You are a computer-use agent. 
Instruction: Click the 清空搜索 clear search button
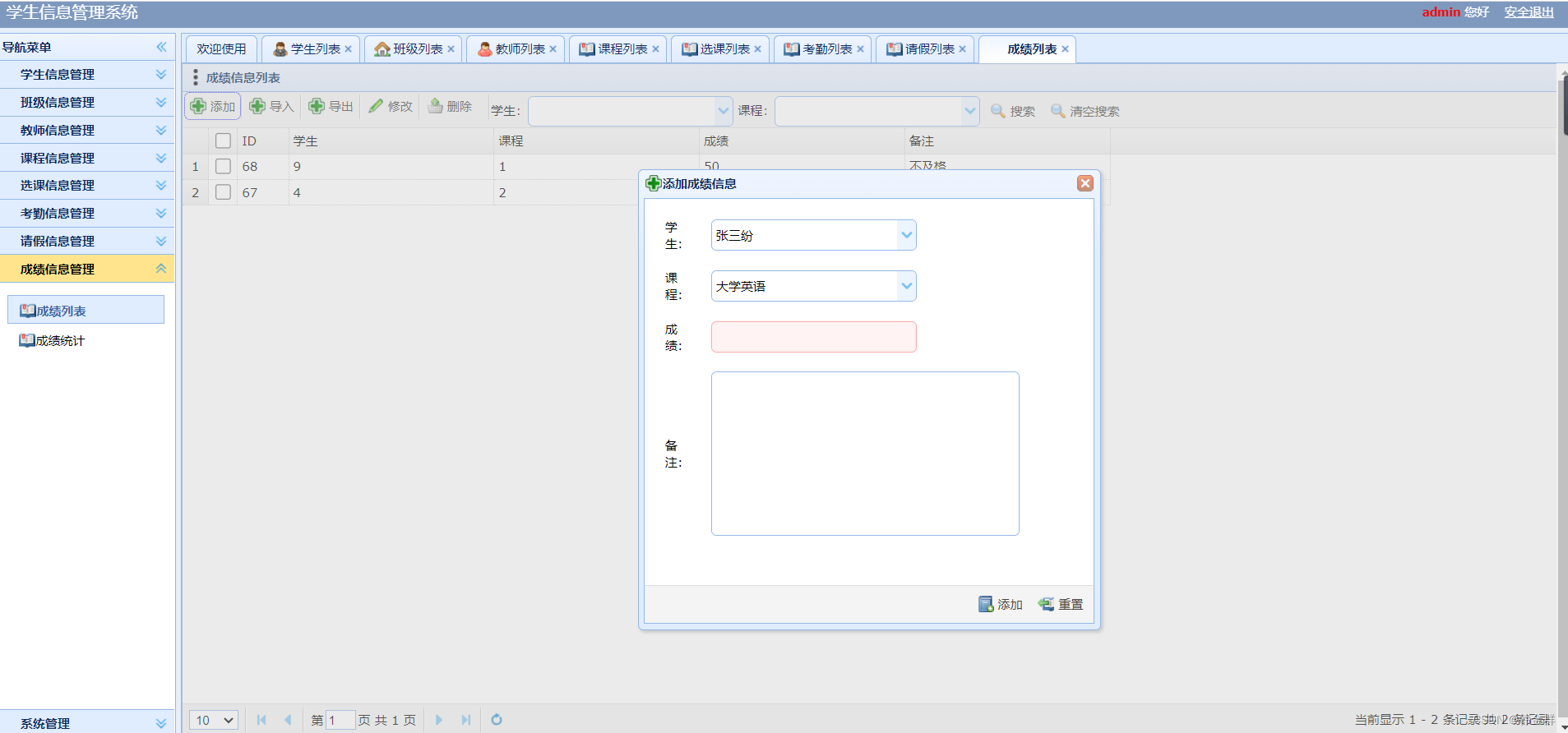pyautogui.click(x=1085, y=111)
